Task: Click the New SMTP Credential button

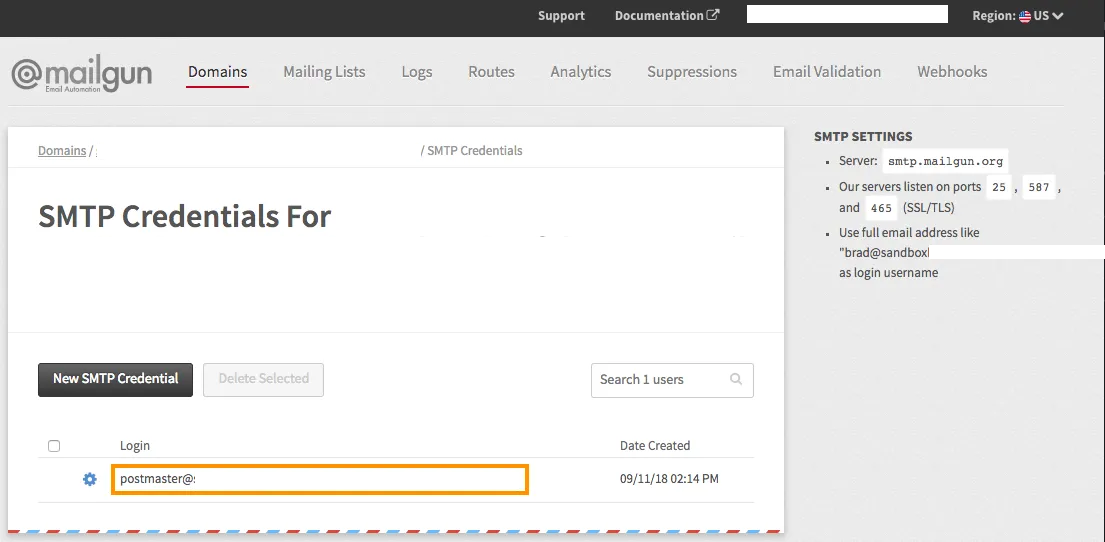Action: tap(115, 379)
